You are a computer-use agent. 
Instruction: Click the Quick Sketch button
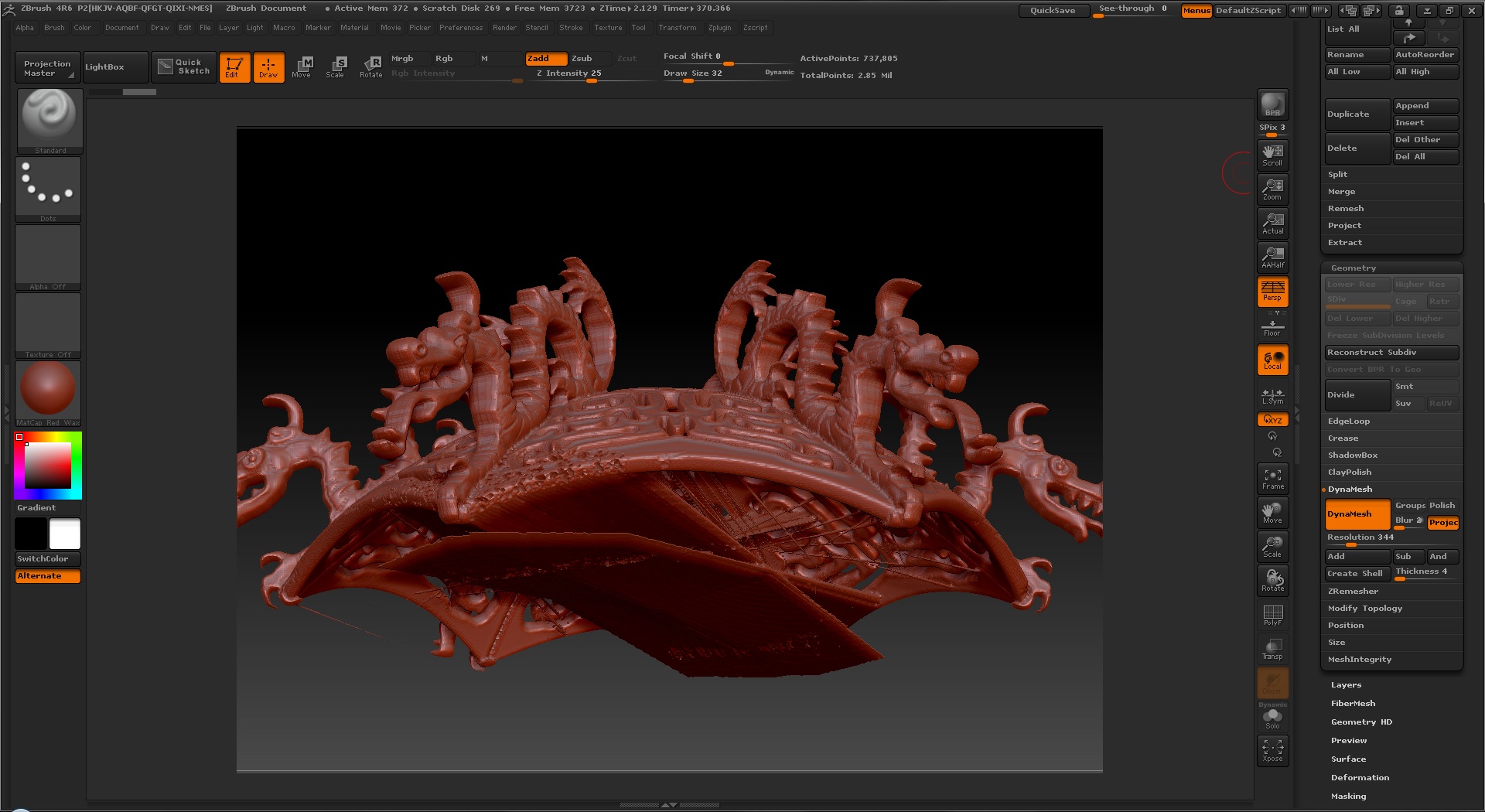pos(184,67)
